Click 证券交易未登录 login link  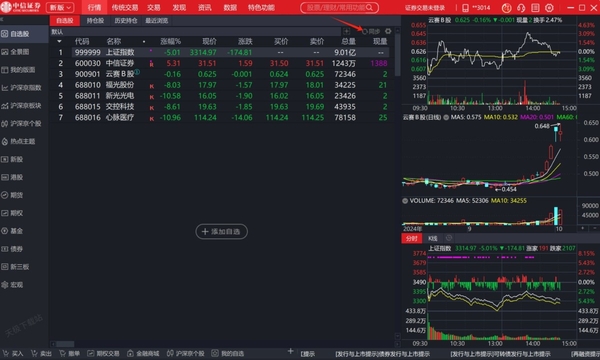[425, 8]
